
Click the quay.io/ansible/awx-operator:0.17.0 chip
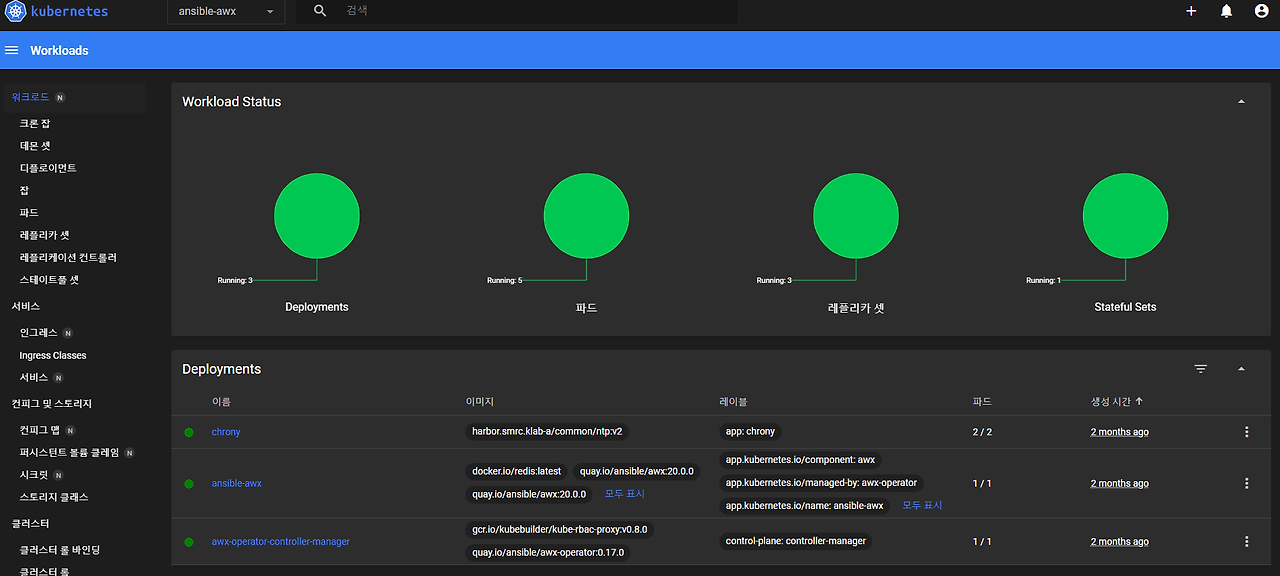click(548, 553)
